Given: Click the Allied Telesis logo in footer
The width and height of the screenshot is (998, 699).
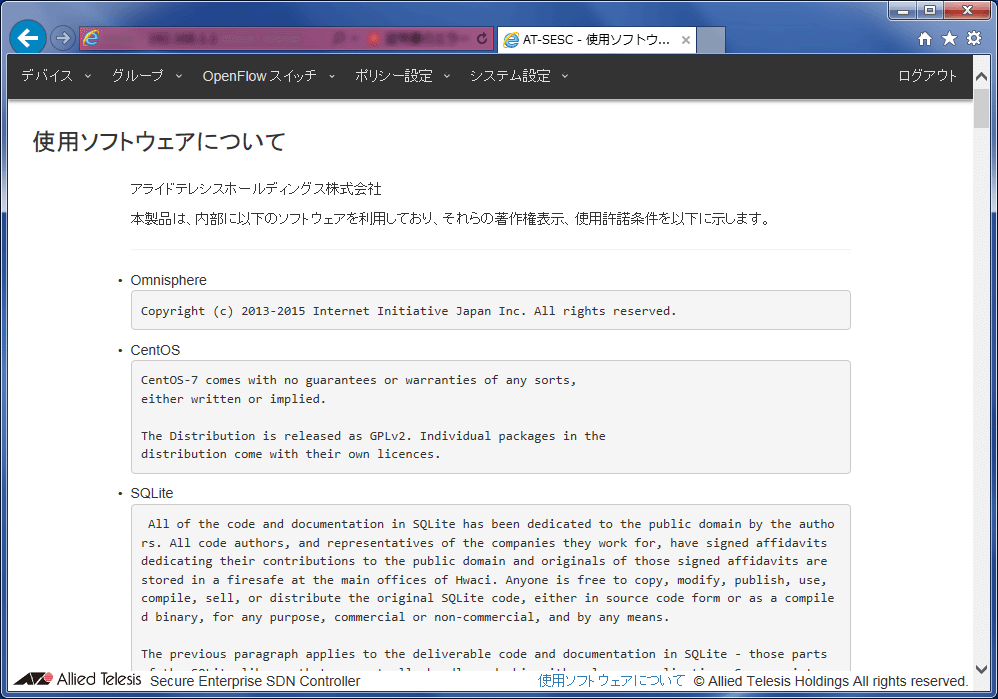Looking at the screenshot, I should 78,679.
